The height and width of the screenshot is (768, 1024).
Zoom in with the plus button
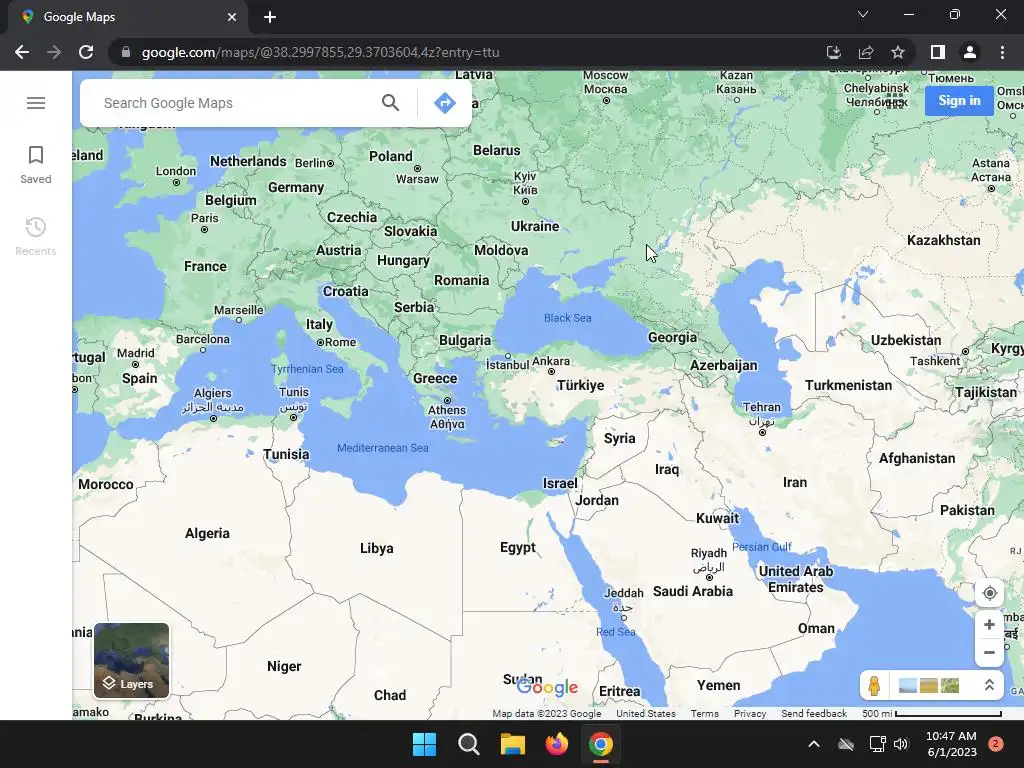click(x=989, y=624)
